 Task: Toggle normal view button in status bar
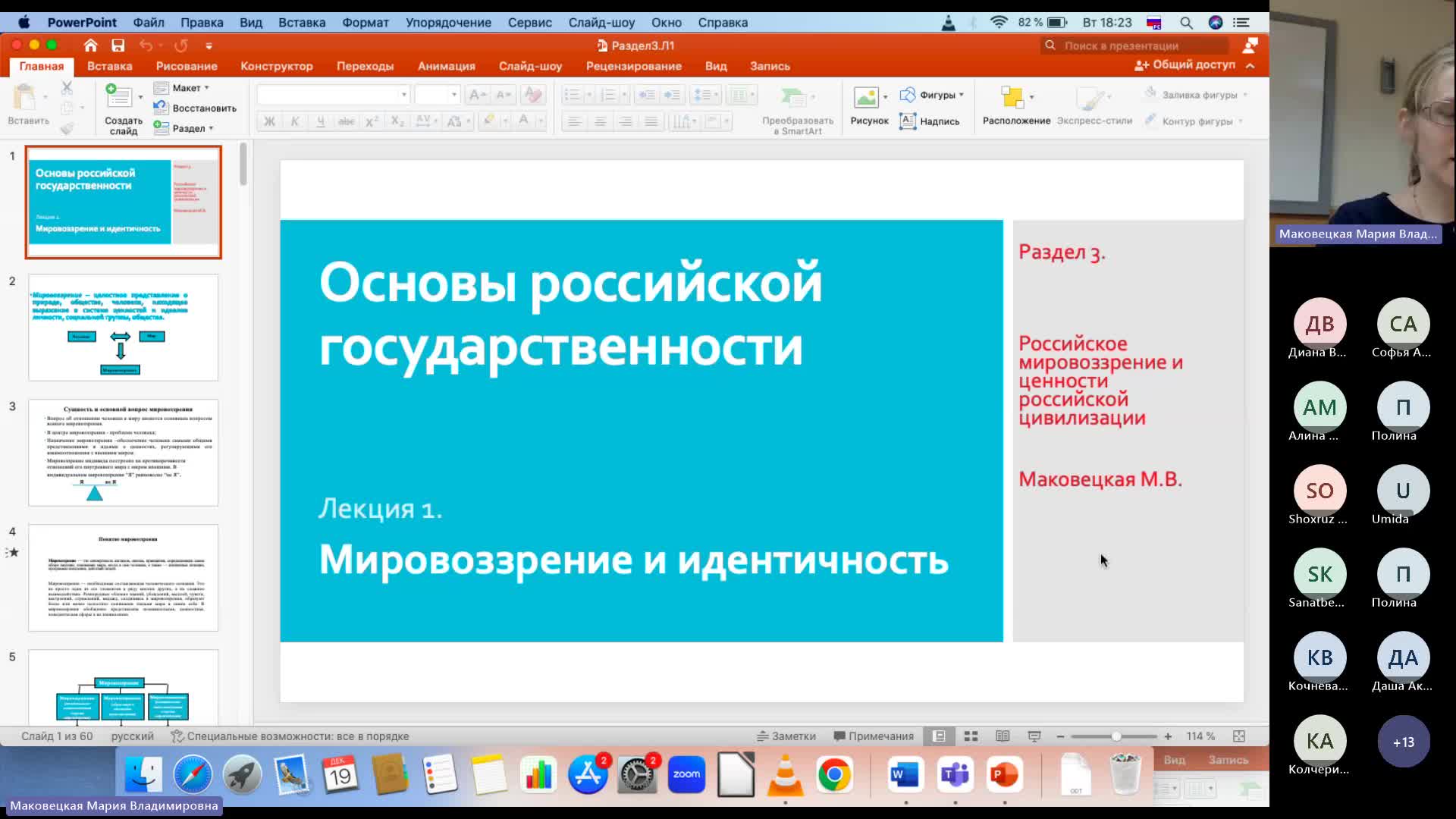939,736
